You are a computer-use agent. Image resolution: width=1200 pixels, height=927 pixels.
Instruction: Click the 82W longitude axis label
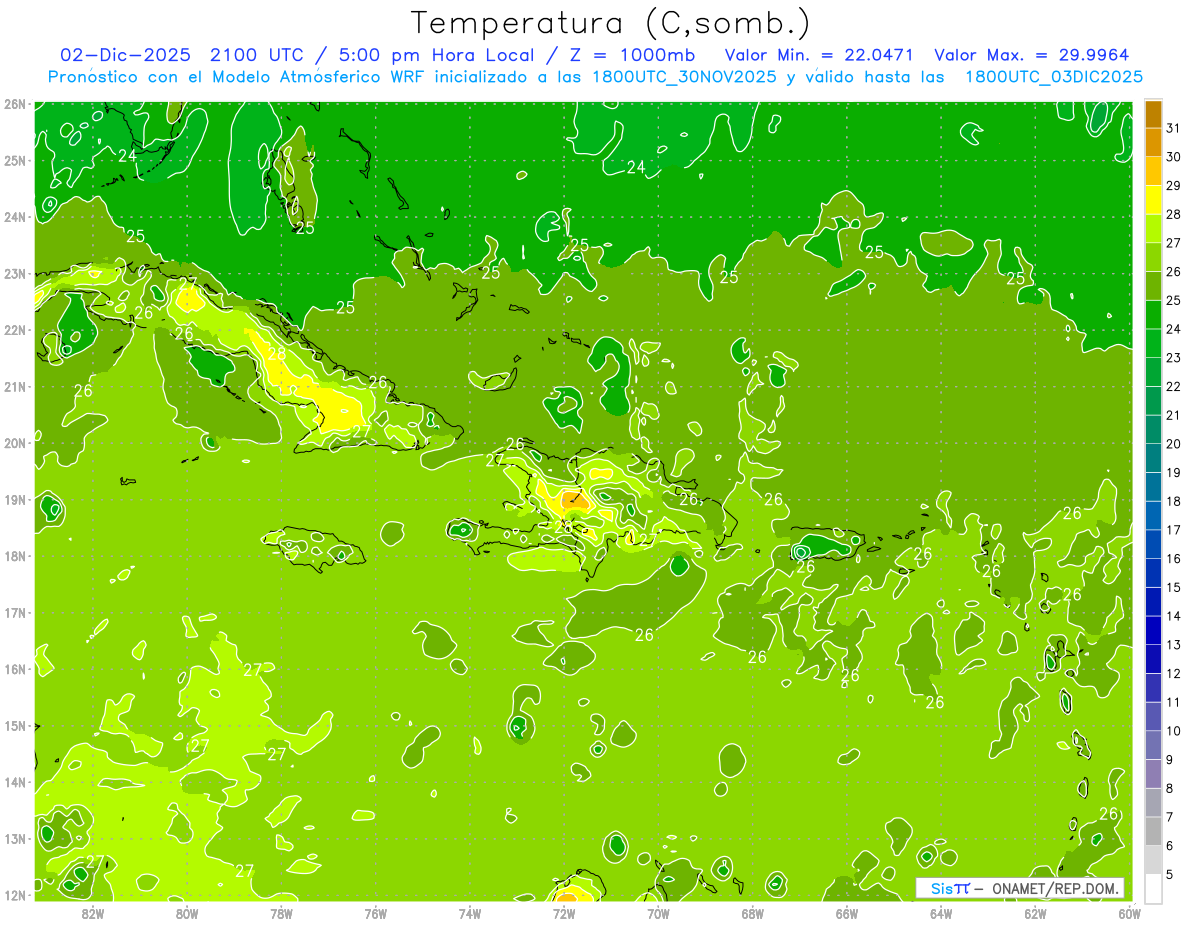point(93,912)
